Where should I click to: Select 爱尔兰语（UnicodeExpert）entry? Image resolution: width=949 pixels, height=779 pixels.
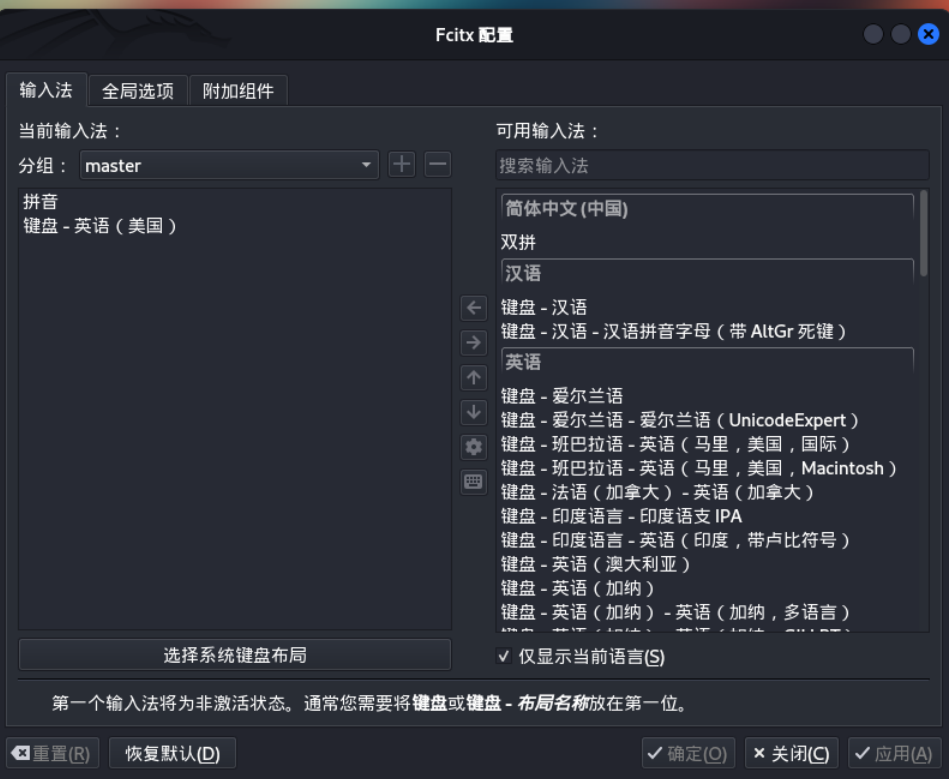(707, 420)
